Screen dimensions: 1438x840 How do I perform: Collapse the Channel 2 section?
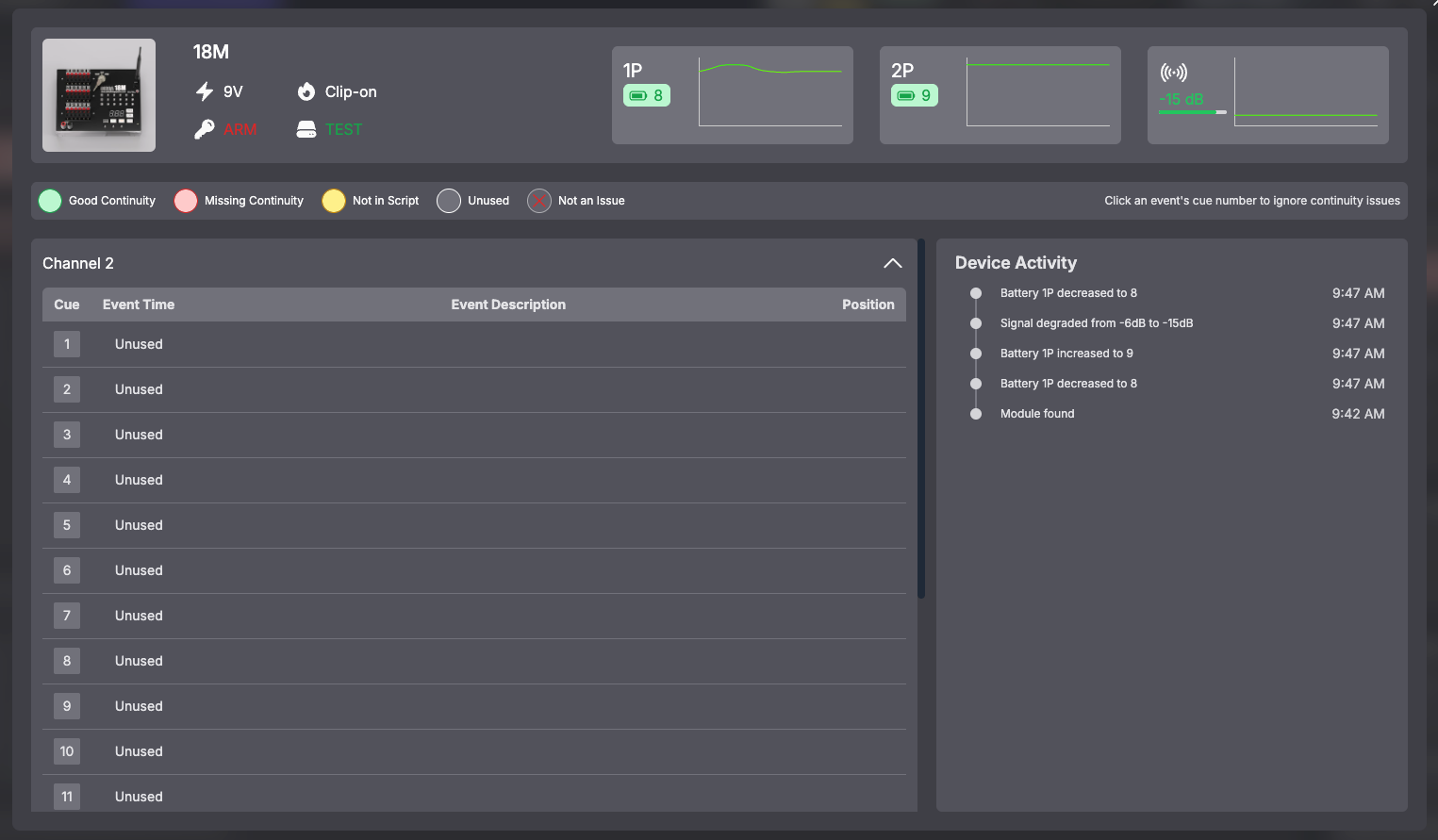[x=892, y=263]
